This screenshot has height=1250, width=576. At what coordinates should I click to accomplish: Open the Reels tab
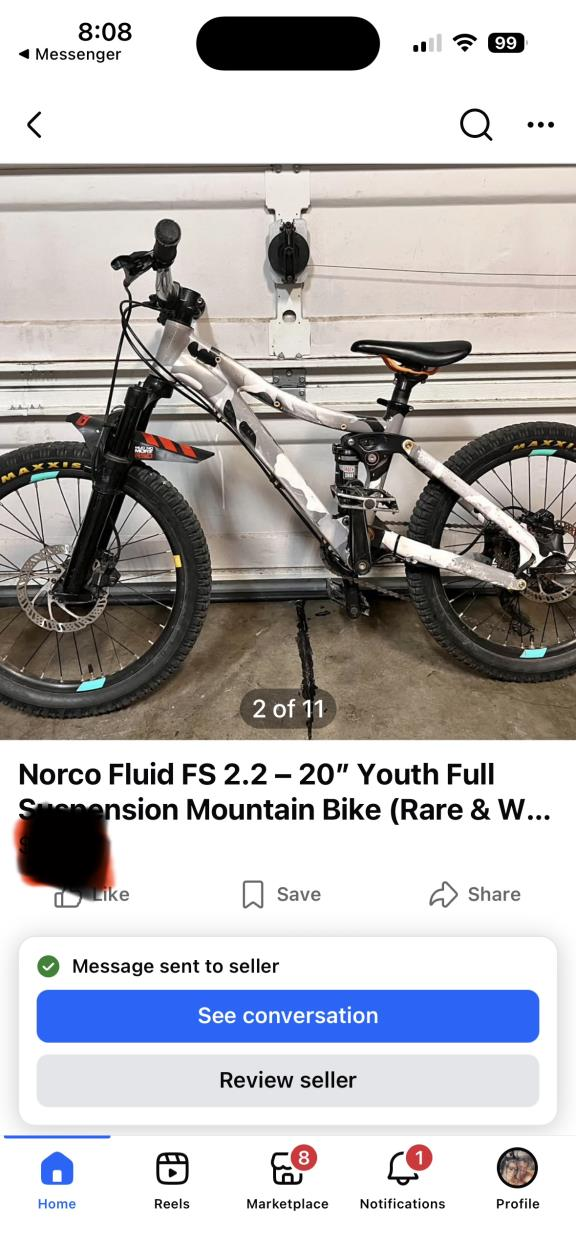click(172, 1180)
